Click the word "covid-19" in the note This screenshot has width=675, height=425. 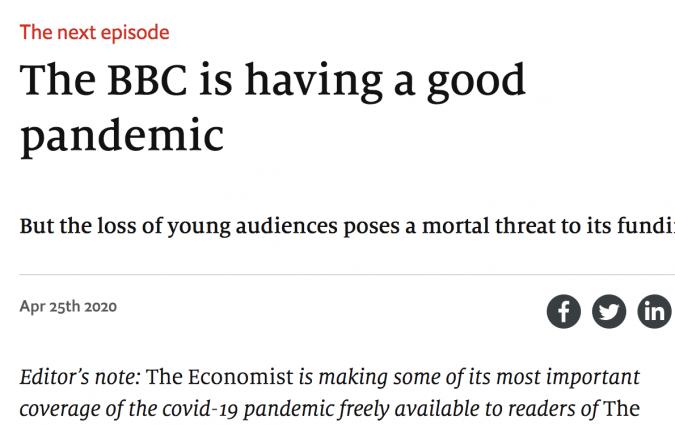pos(192,410)
